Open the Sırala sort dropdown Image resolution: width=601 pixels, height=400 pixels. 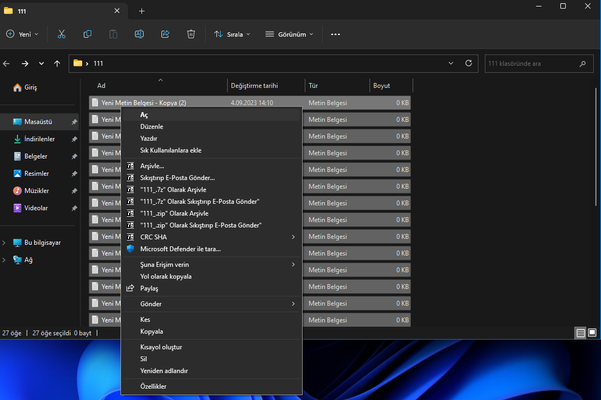point(232,34)
